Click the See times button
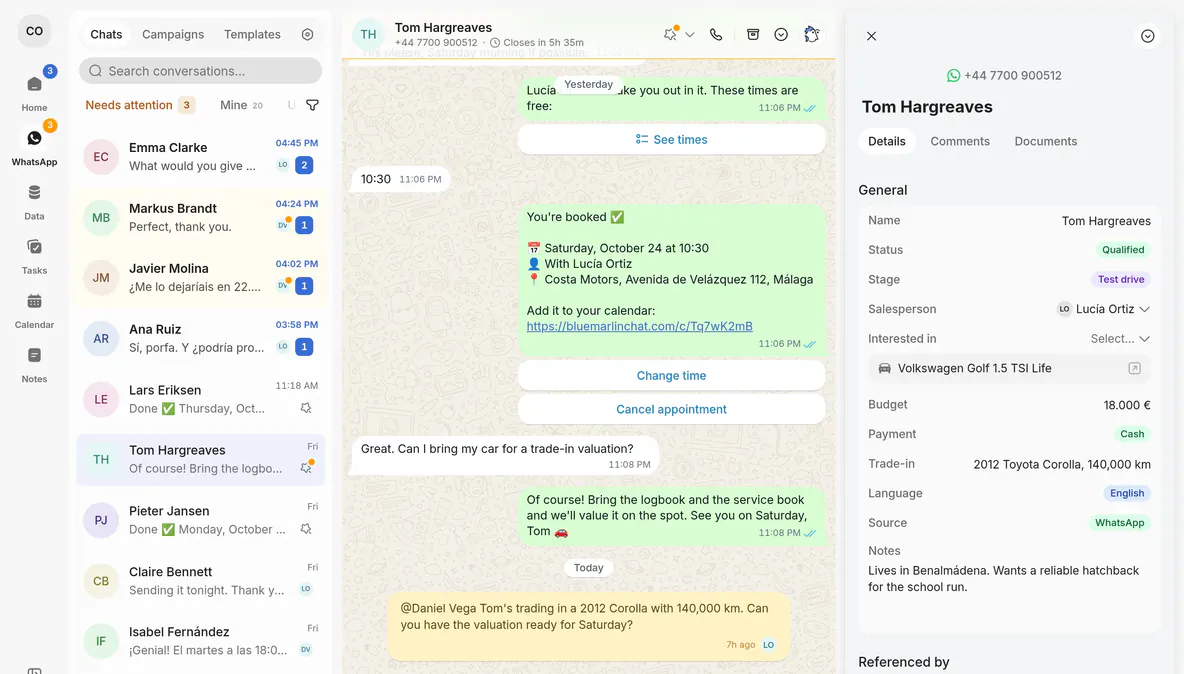This screenshot has height=674, width=1184. coord(671,140)
